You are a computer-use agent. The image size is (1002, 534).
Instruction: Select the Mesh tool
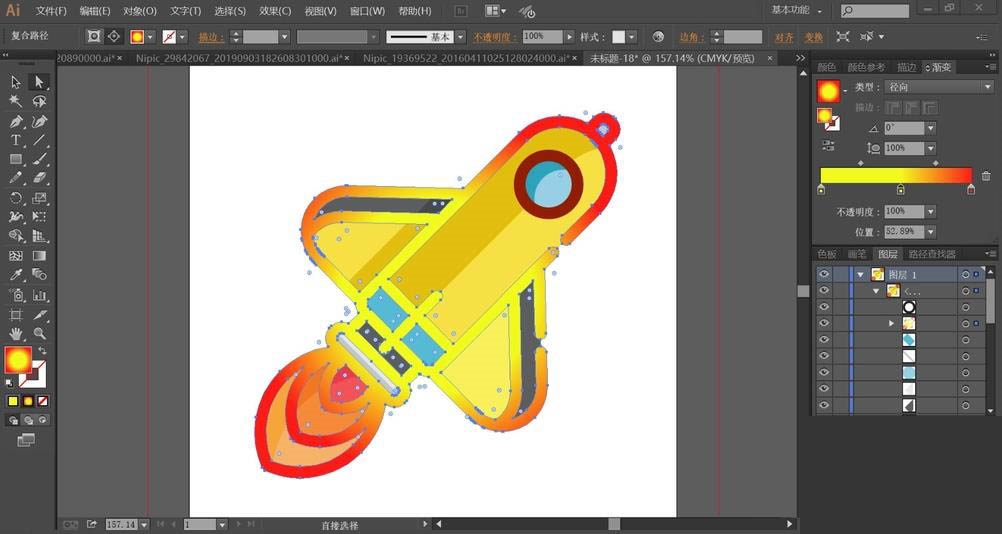coord(16,256)
